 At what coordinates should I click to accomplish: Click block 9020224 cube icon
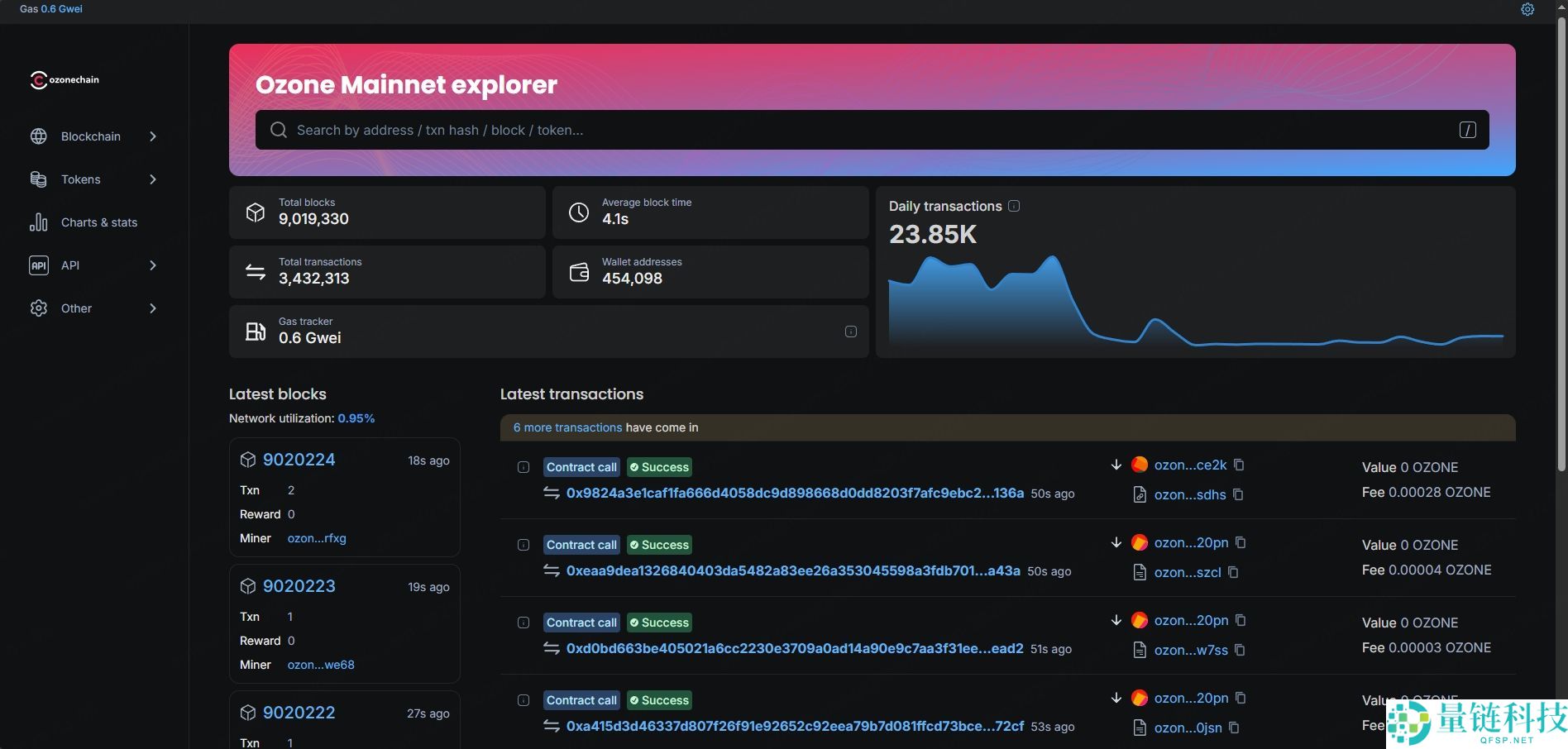[x=248, y=460]
